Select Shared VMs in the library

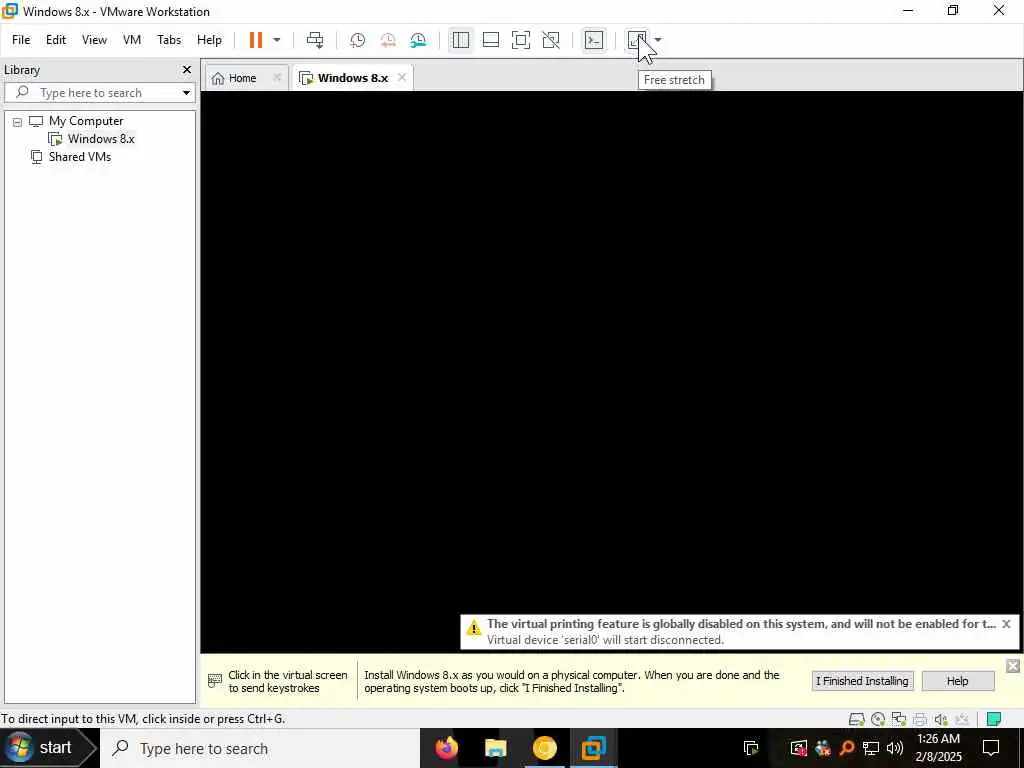79,157
